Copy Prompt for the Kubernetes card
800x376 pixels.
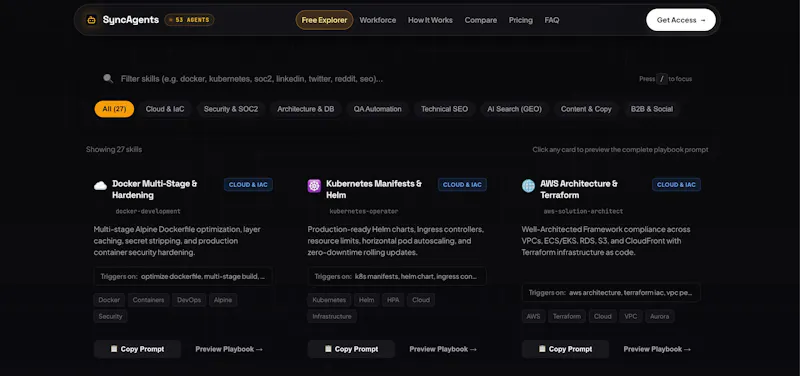click(x=351, y=349)
